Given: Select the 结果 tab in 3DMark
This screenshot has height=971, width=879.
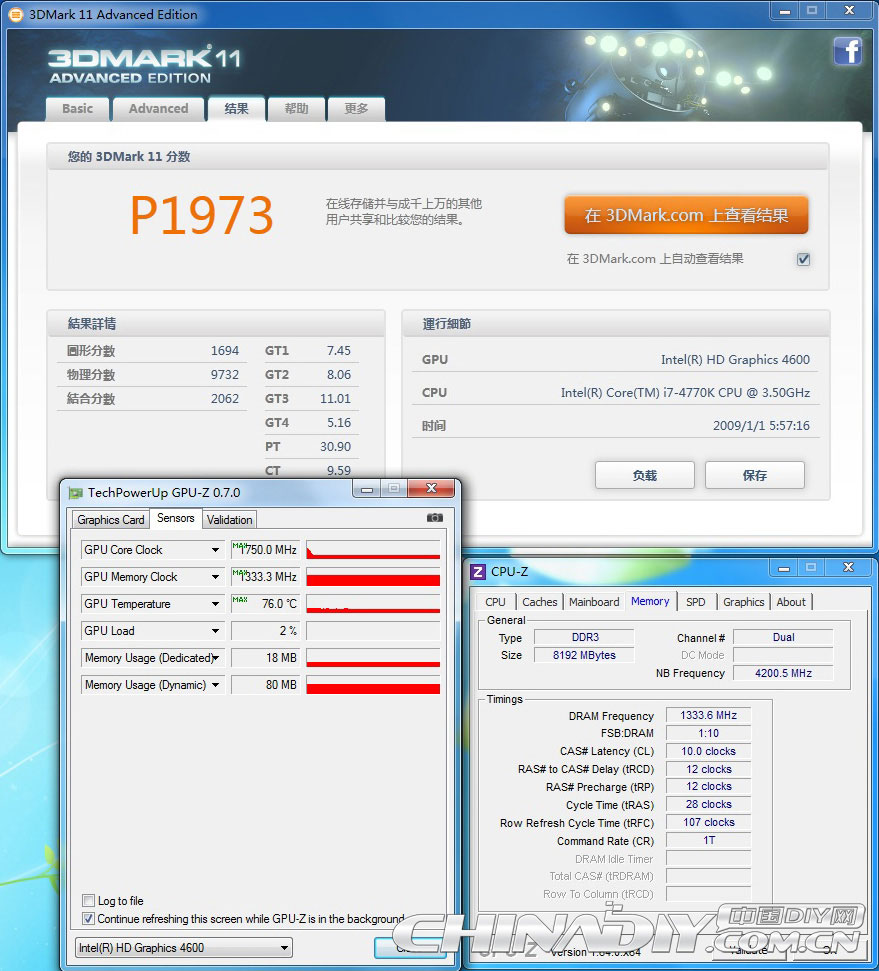Looking at the screenshot, I should pyautogui.click(x=237, y=109).
